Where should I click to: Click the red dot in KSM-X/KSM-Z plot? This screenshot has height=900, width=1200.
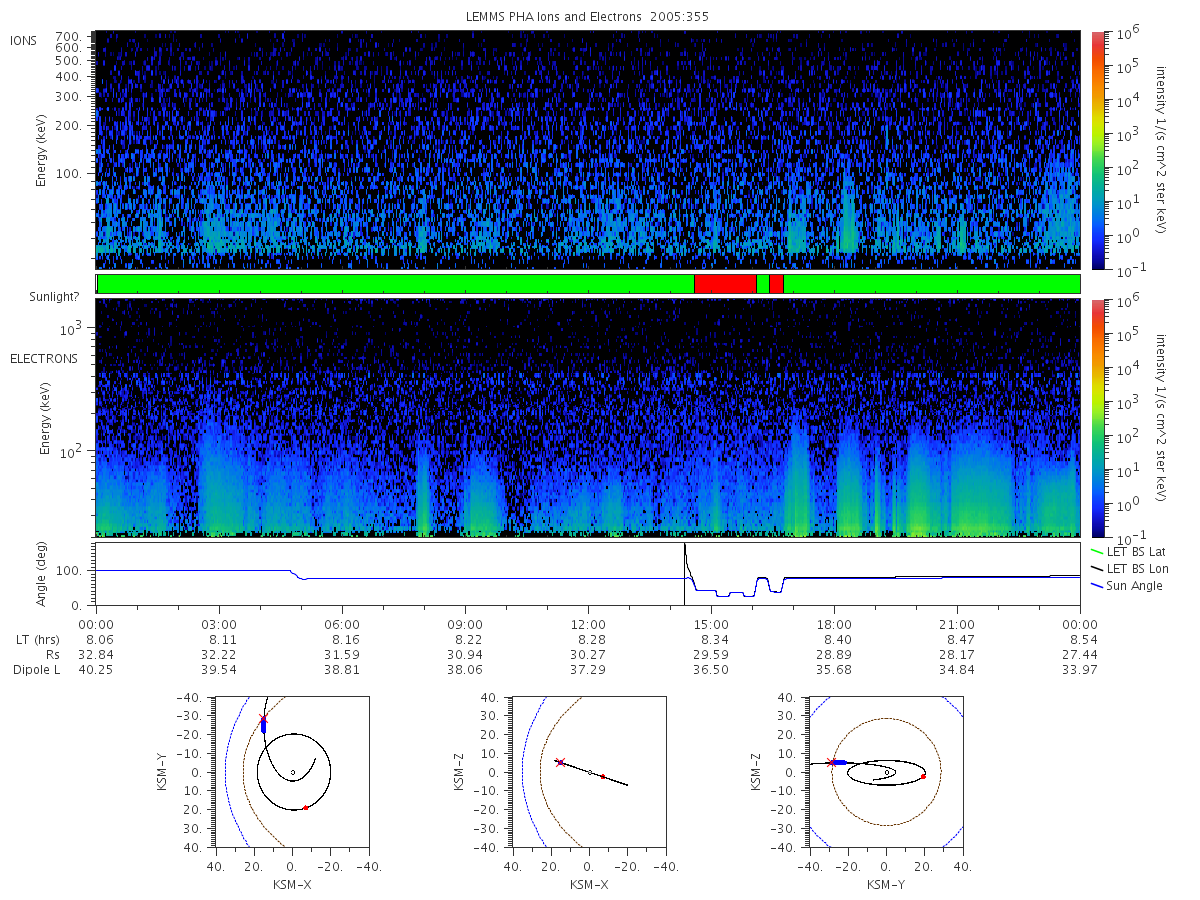[x=603, y=776]
